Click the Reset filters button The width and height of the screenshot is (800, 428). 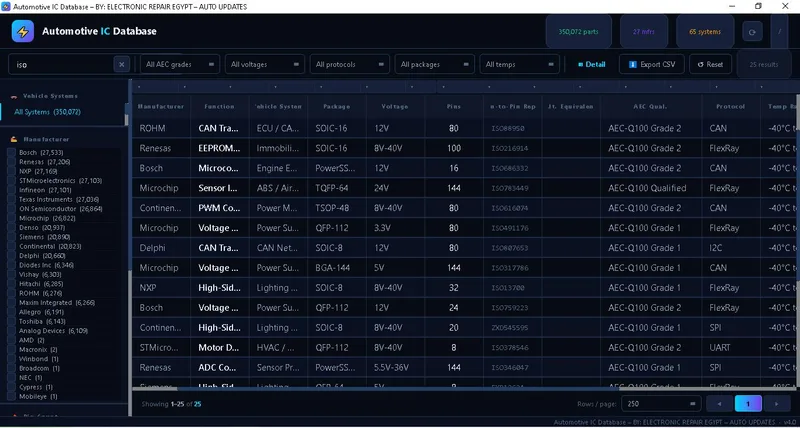coord(710,65)
